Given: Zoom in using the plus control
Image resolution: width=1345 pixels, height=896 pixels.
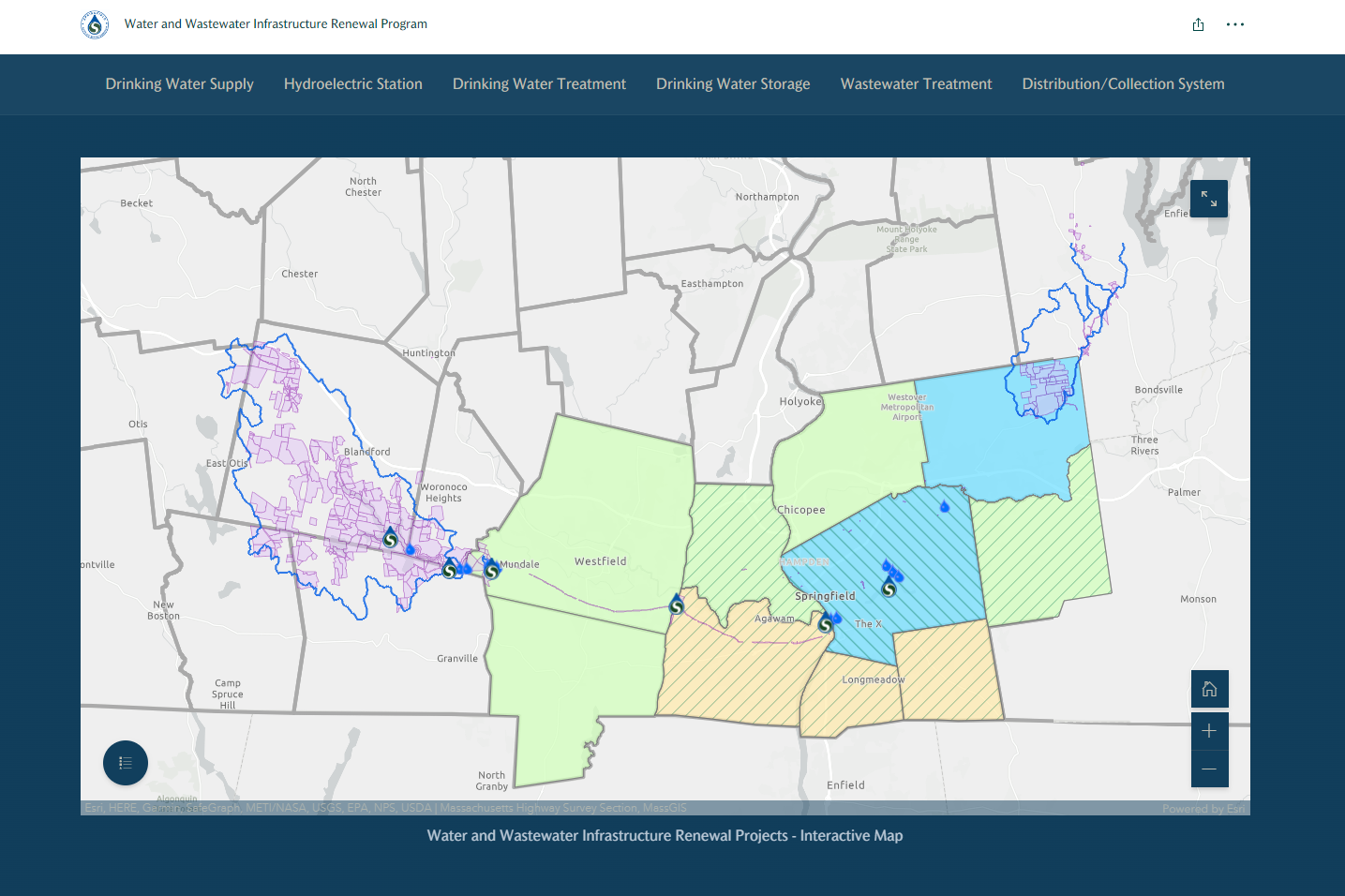Looking at the screenshot, I should (x=1209, y=731).
